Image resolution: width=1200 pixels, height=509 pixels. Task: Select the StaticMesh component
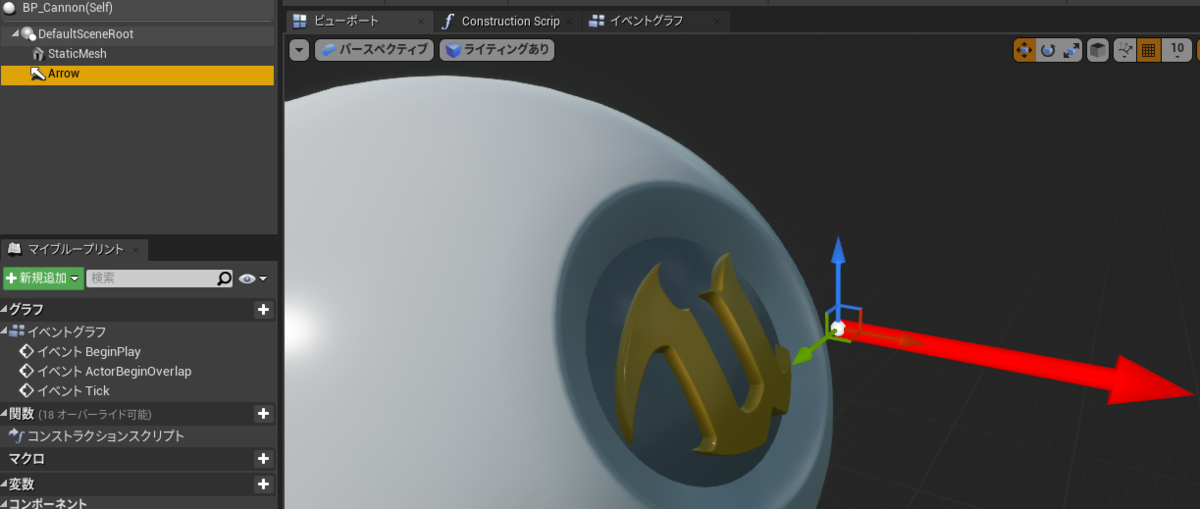point(137,54)
